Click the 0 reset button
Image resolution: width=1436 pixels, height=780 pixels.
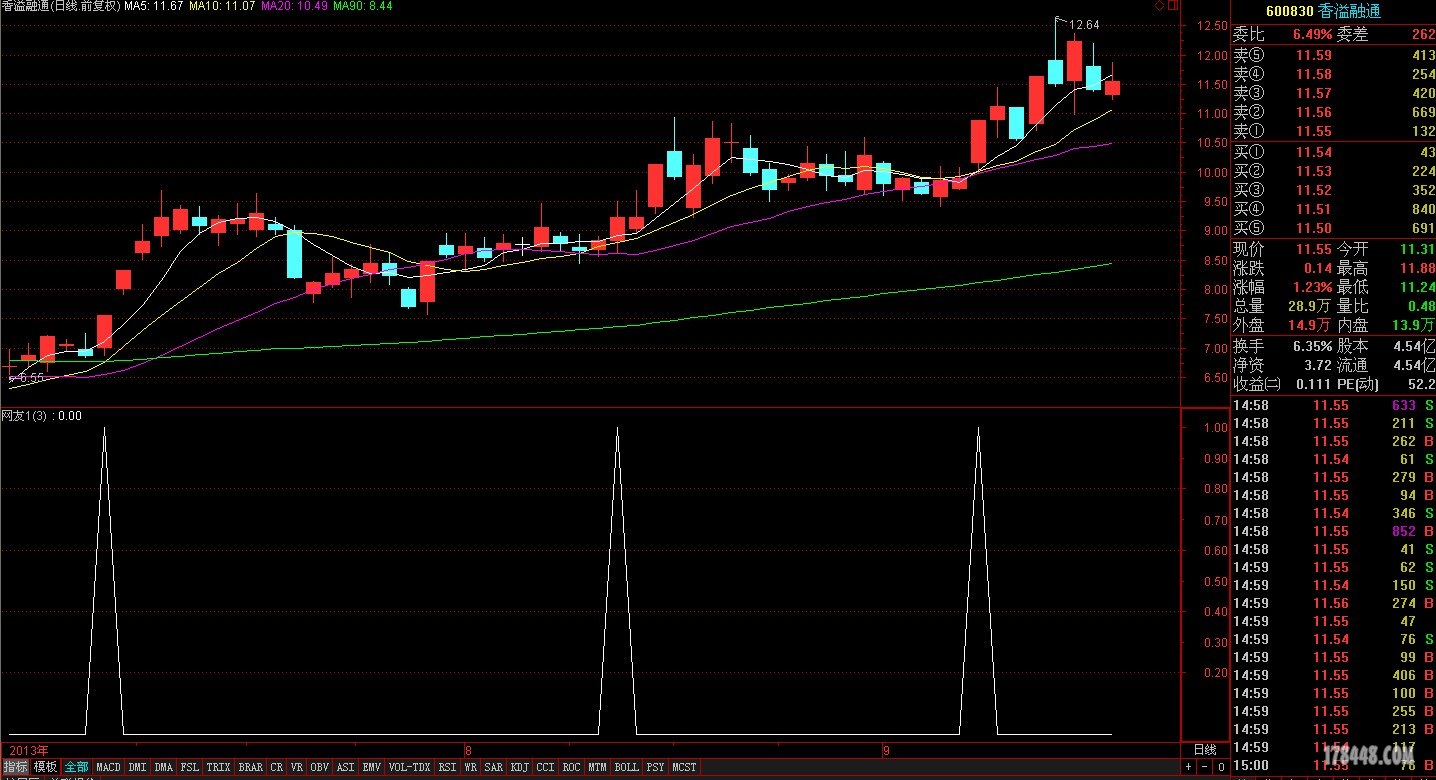[1220, 767]
